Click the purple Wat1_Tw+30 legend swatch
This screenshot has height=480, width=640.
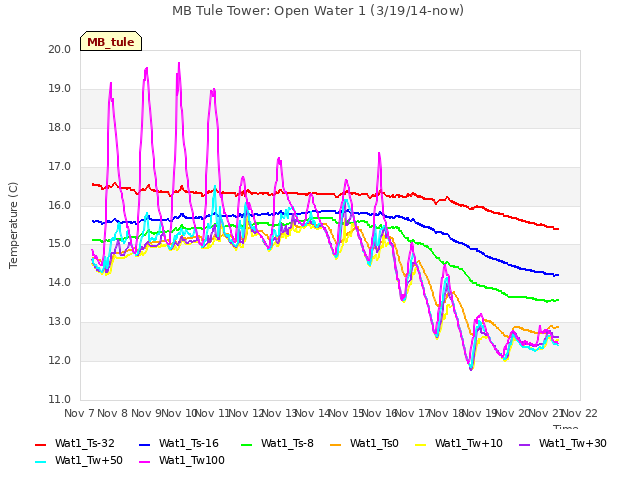coord(524,444)
